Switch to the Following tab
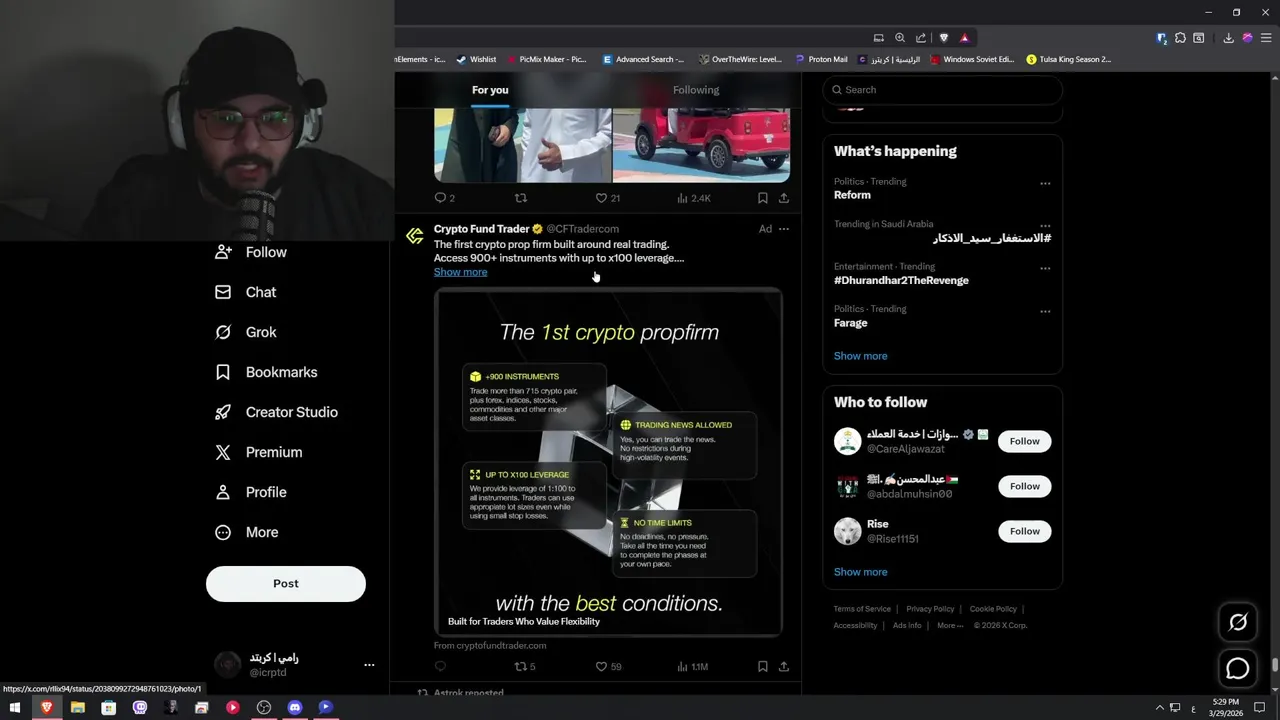Image resolution: width=1280 pixels, height=720 pixels. 696,90
